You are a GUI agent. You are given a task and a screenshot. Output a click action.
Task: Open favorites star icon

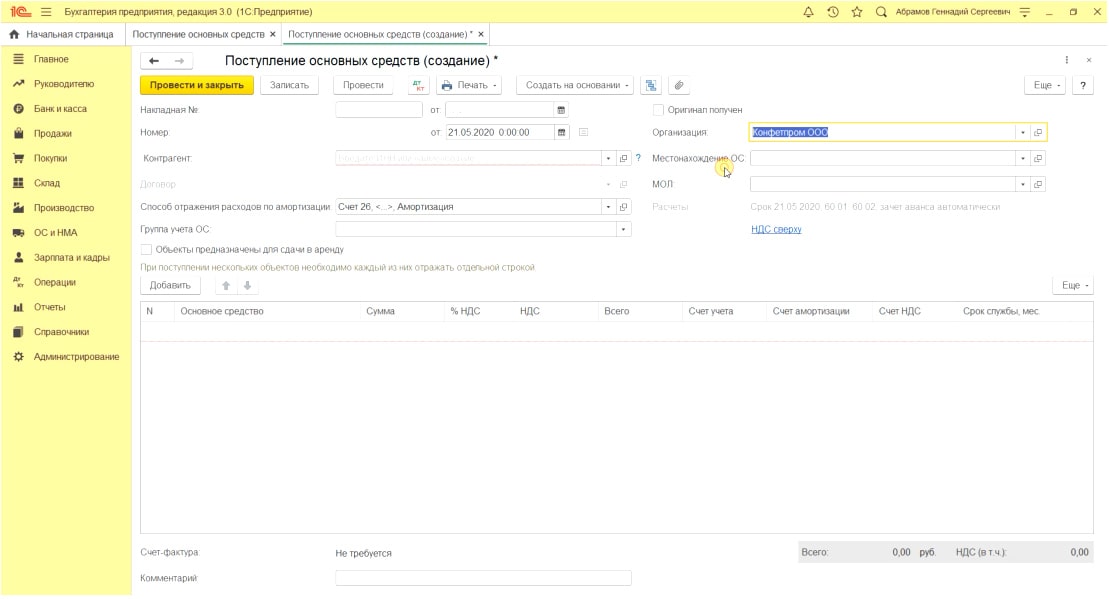click(857, 12)
